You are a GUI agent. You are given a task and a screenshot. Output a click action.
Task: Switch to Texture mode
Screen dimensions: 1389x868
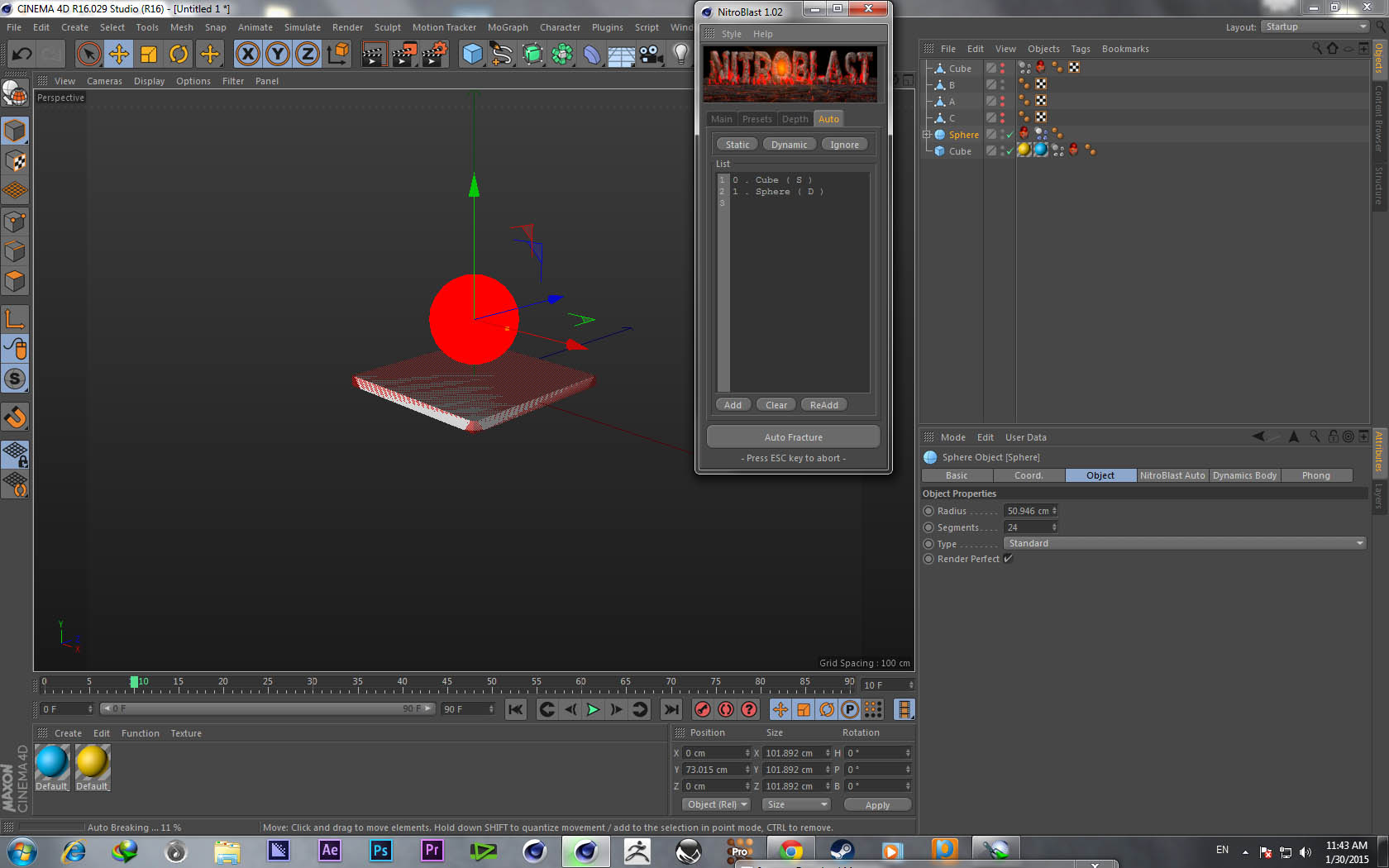coord(15,160)
